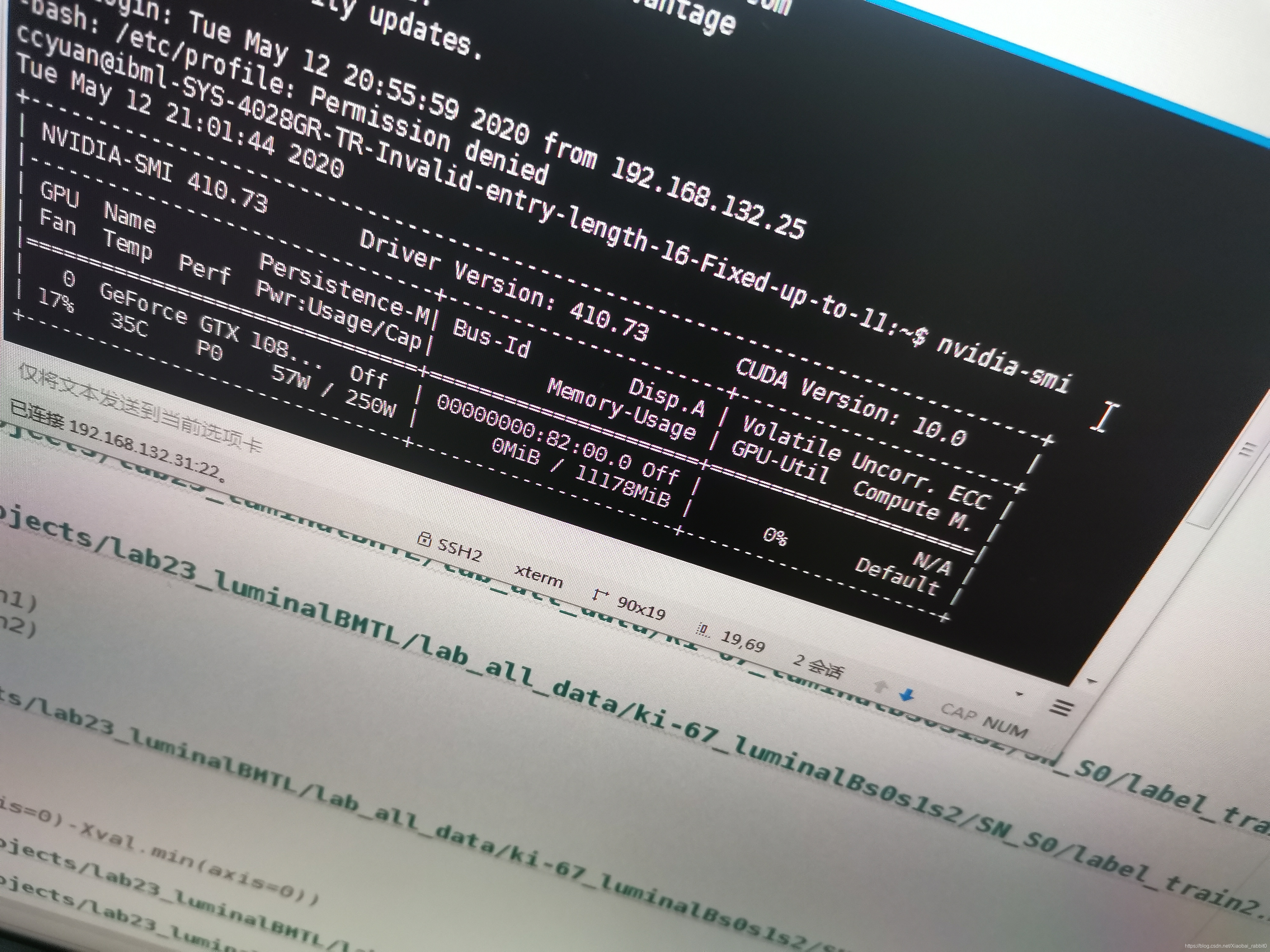Click the cursor position icon before 19,69
The width and height of the screenshot is (1270, 952).
tap(703, 631)
